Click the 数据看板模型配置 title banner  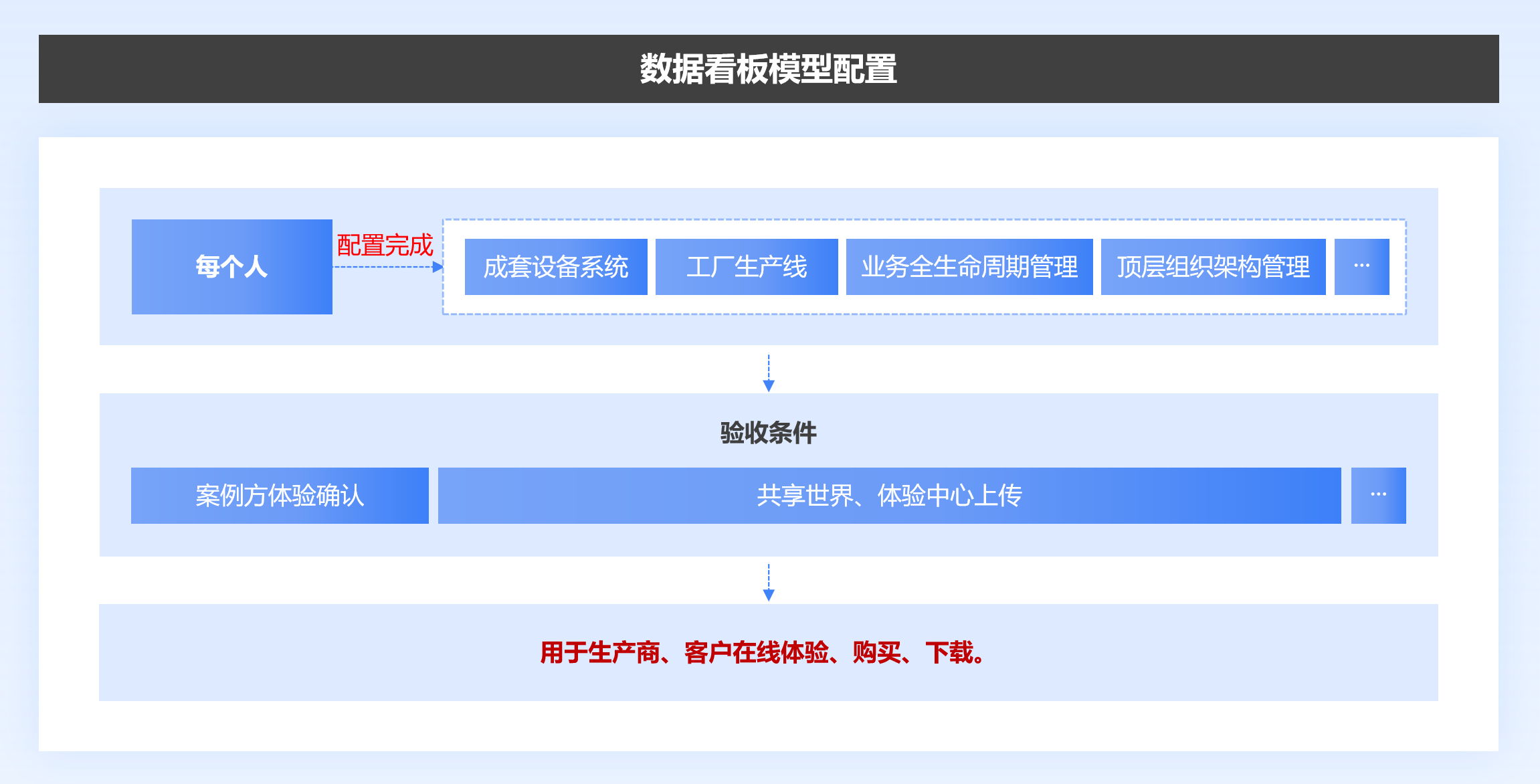[768, 69]
